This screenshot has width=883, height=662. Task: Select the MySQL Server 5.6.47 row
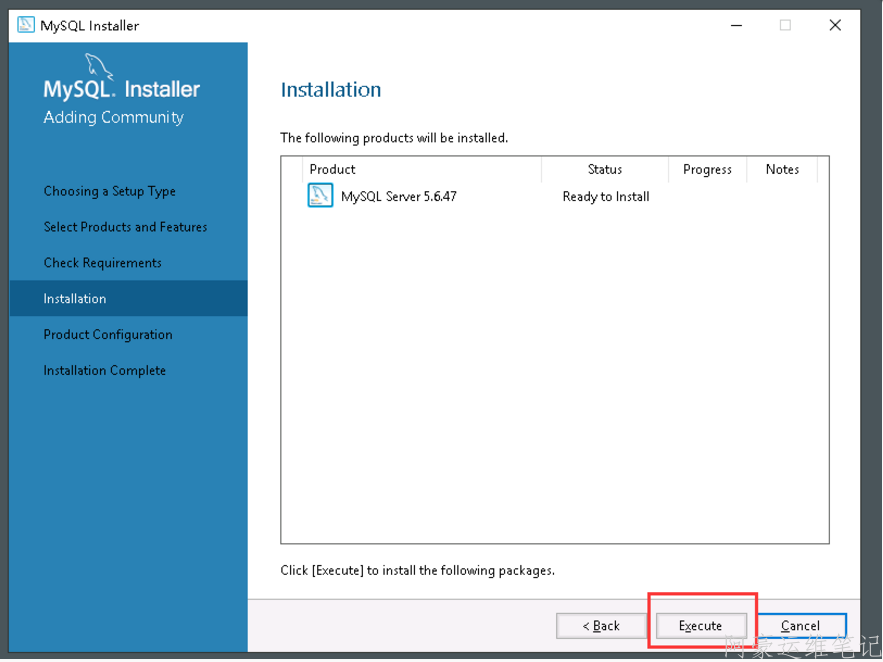click(x=398, y=197)
